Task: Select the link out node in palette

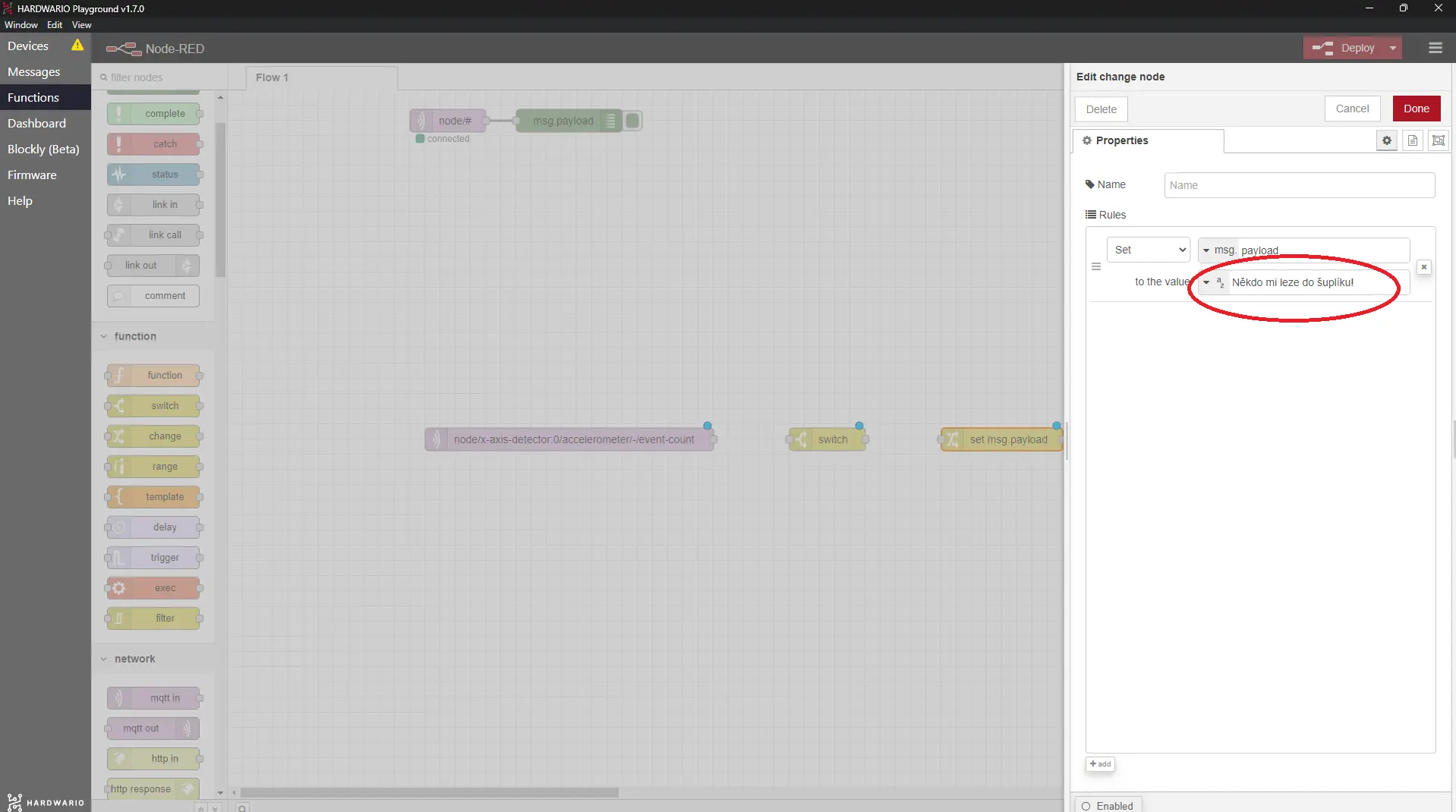Action: click(153, 266)
